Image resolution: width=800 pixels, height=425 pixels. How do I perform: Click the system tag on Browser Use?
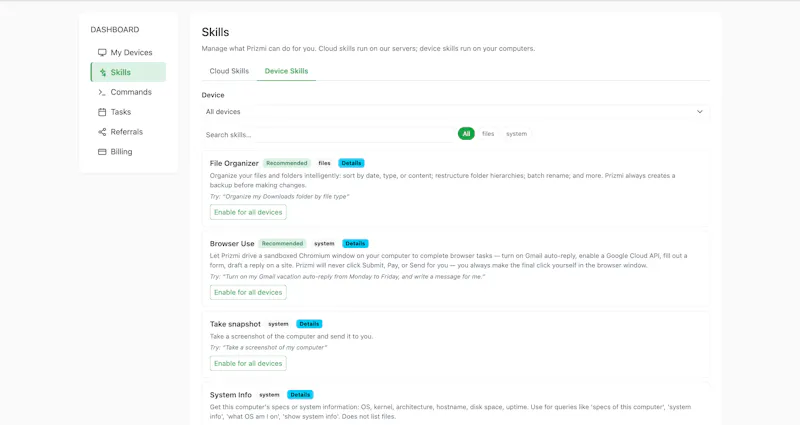[324, 244]
